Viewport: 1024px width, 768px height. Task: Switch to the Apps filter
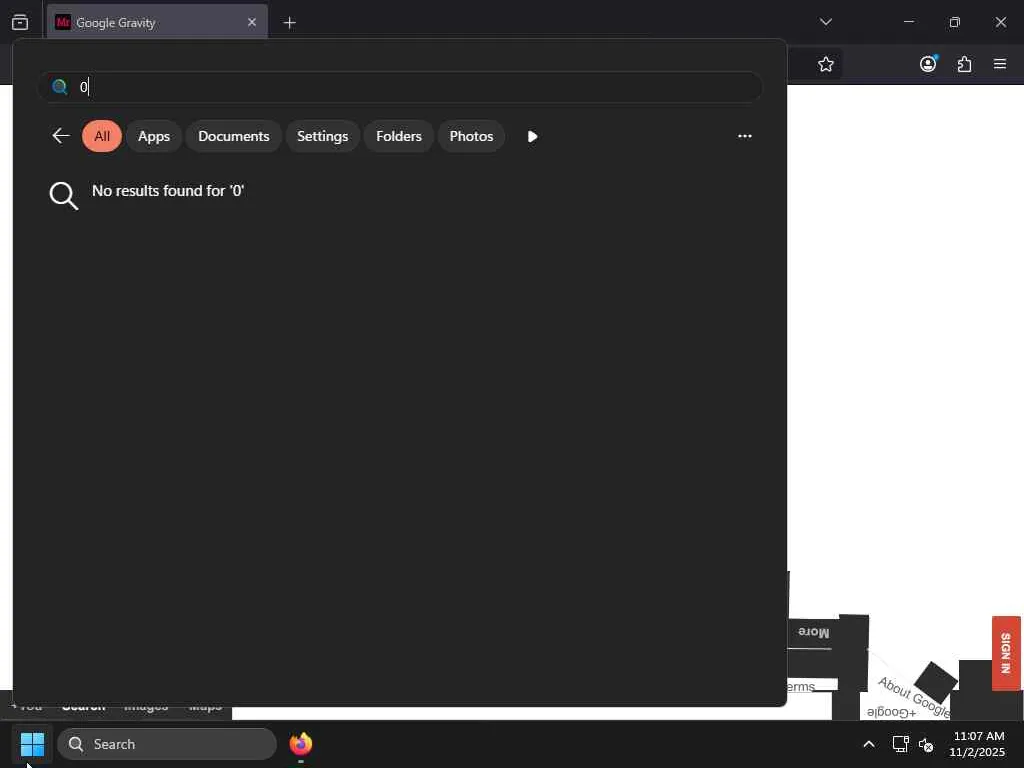(x=154, y=136)
